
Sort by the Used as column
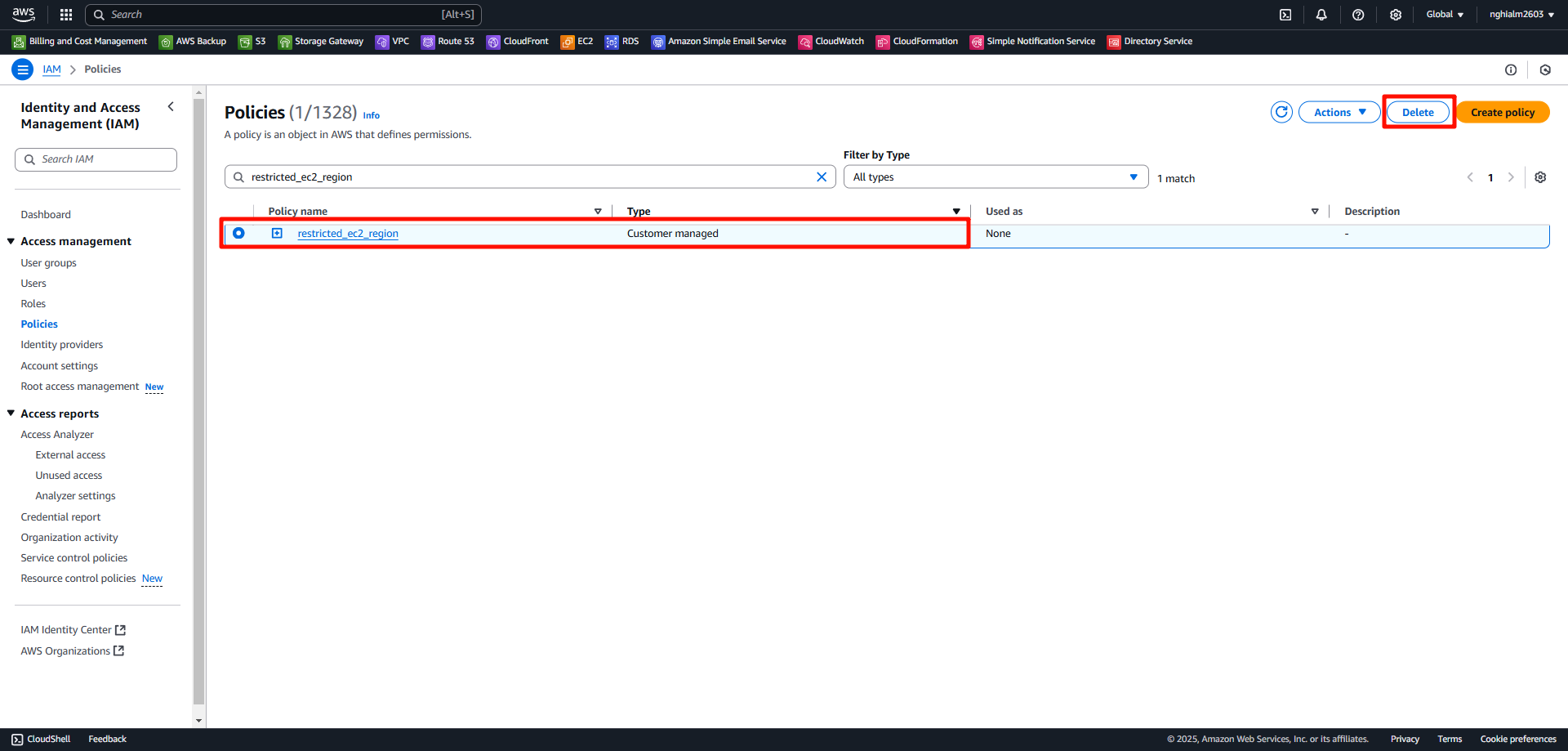1315,212
